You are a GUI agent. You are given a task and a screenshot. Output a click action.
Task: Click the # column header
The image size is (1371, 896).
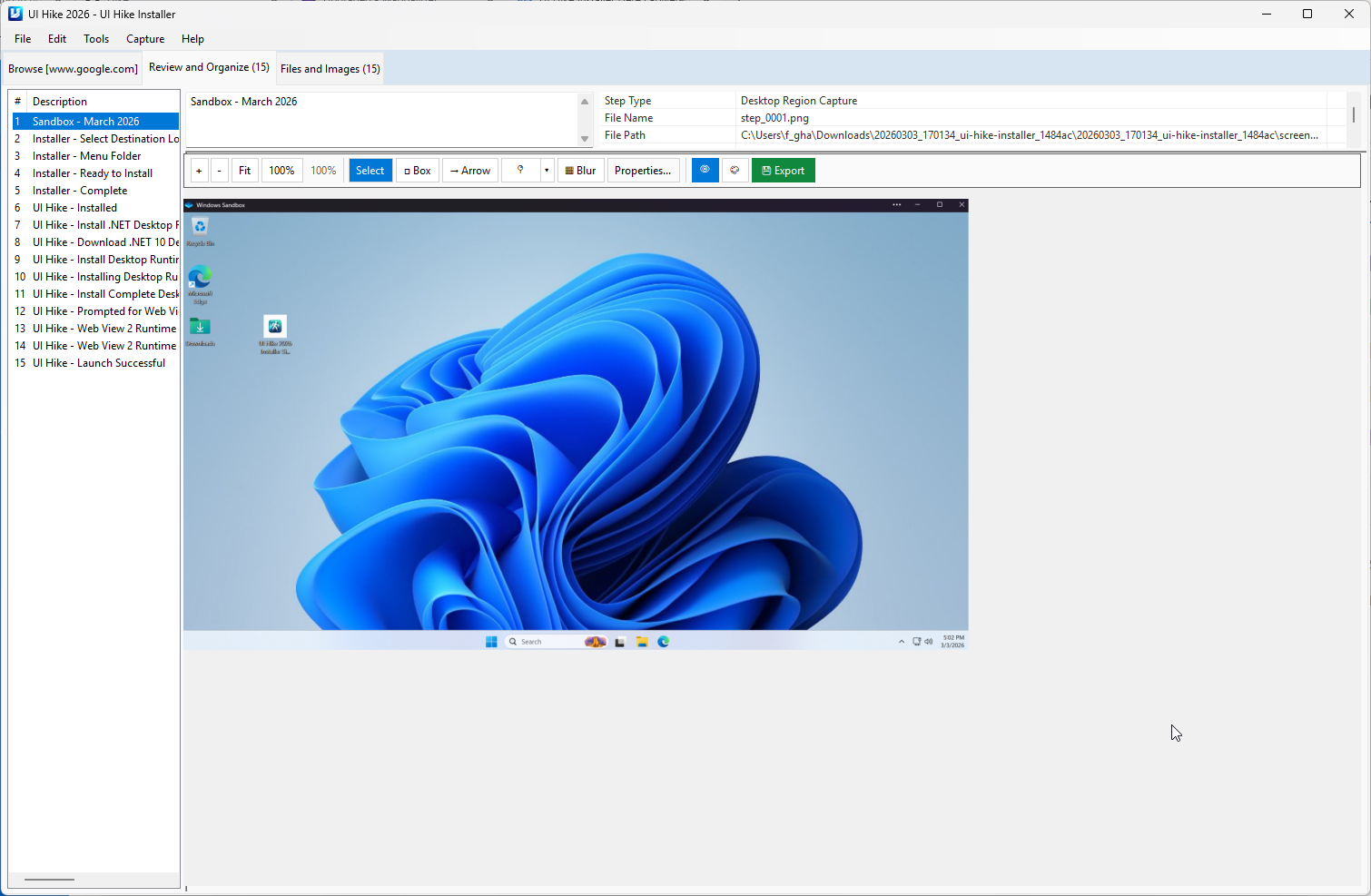18,102
